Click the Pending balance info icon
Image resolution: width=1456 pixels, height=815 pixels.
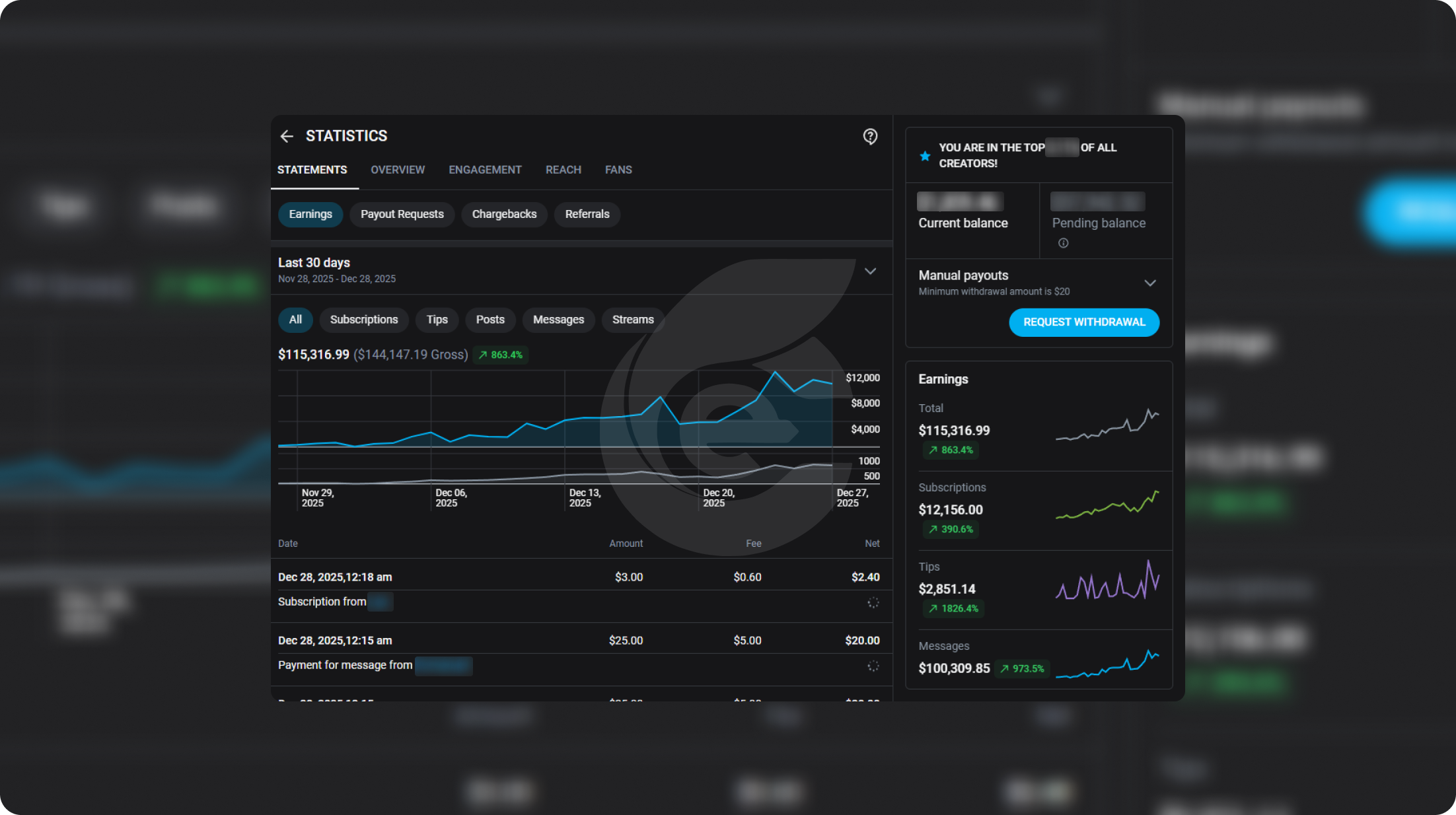coord(1063,243)
